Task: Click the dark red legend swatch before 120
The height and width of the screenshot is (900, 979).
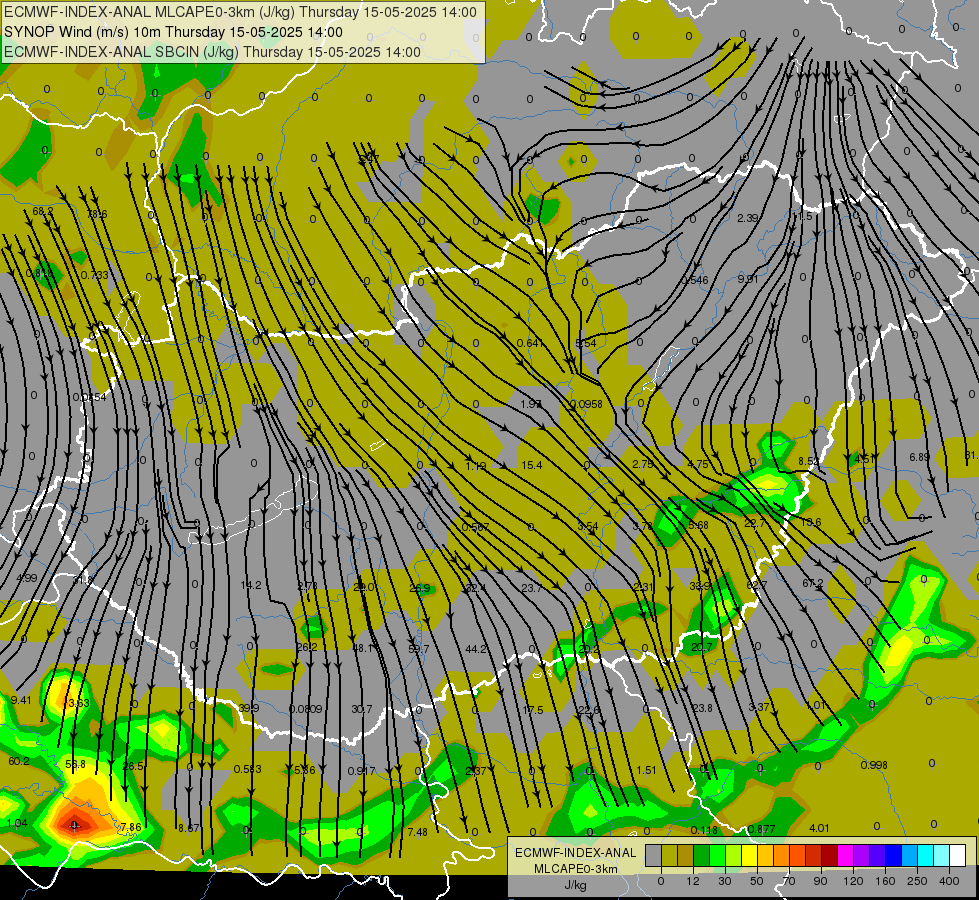Action: (829, 855)
